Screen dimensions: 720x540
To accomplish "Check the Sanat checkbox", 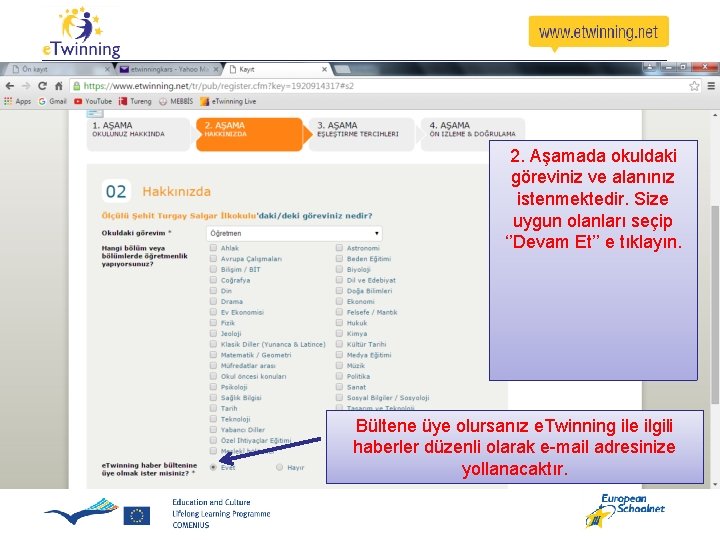I will click(x=339, y=387).
